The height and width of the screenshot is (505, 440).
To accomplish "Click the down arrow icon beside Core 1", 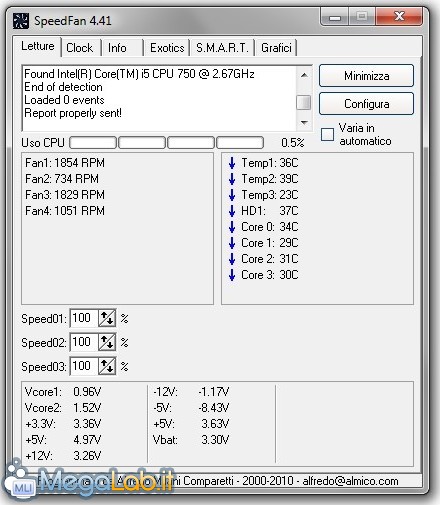I will click(x=232, y=243).
